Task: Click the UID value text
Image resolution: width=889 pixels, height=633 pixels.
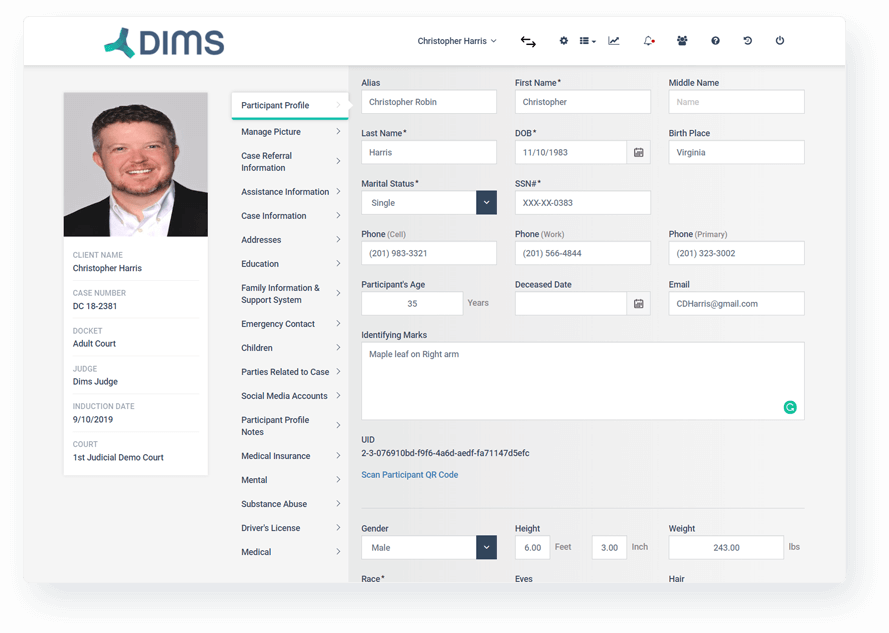Action: (445, 453)
